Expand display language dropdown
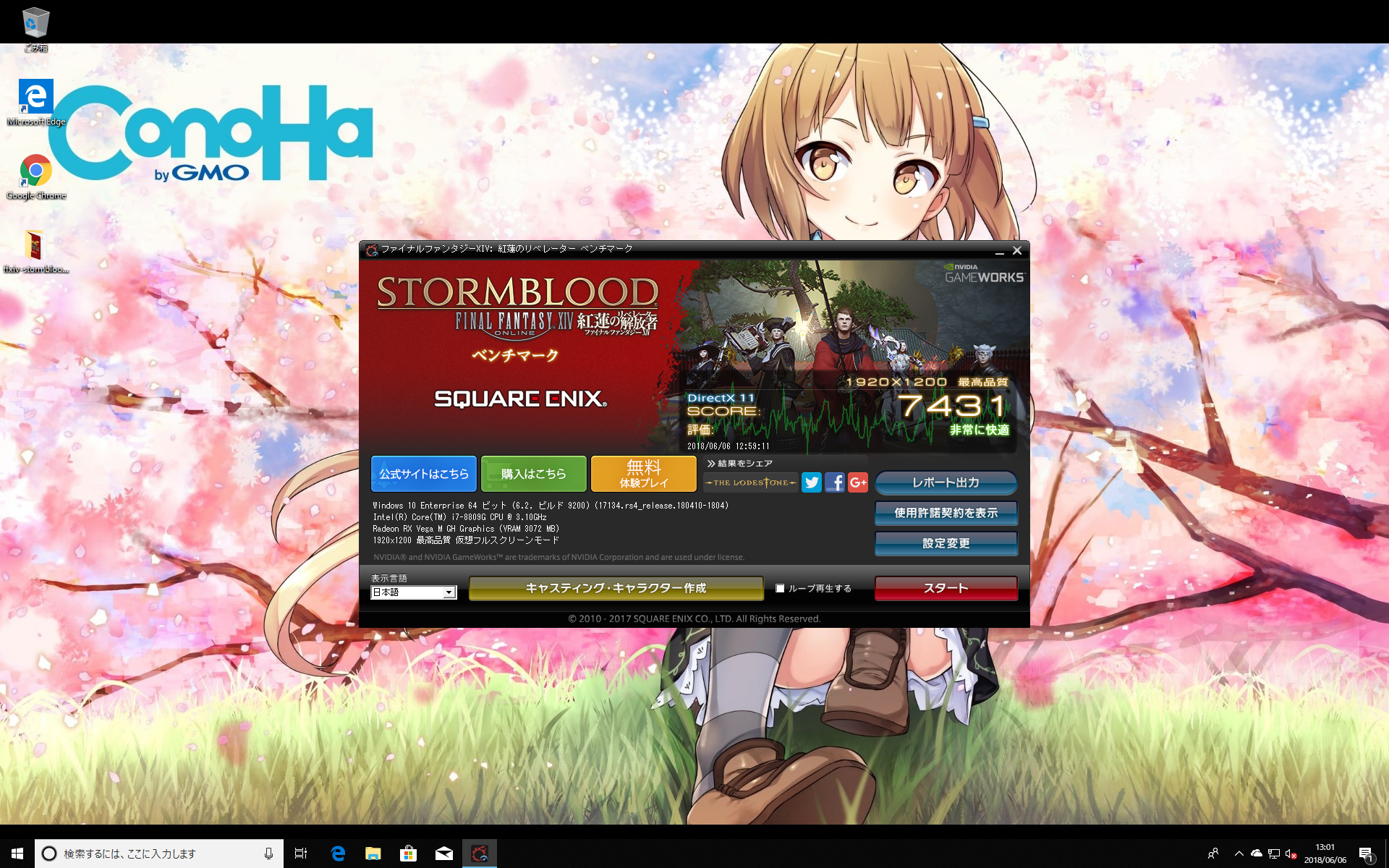This screenshot has width=1389, height=868. (x=449, y=592)
